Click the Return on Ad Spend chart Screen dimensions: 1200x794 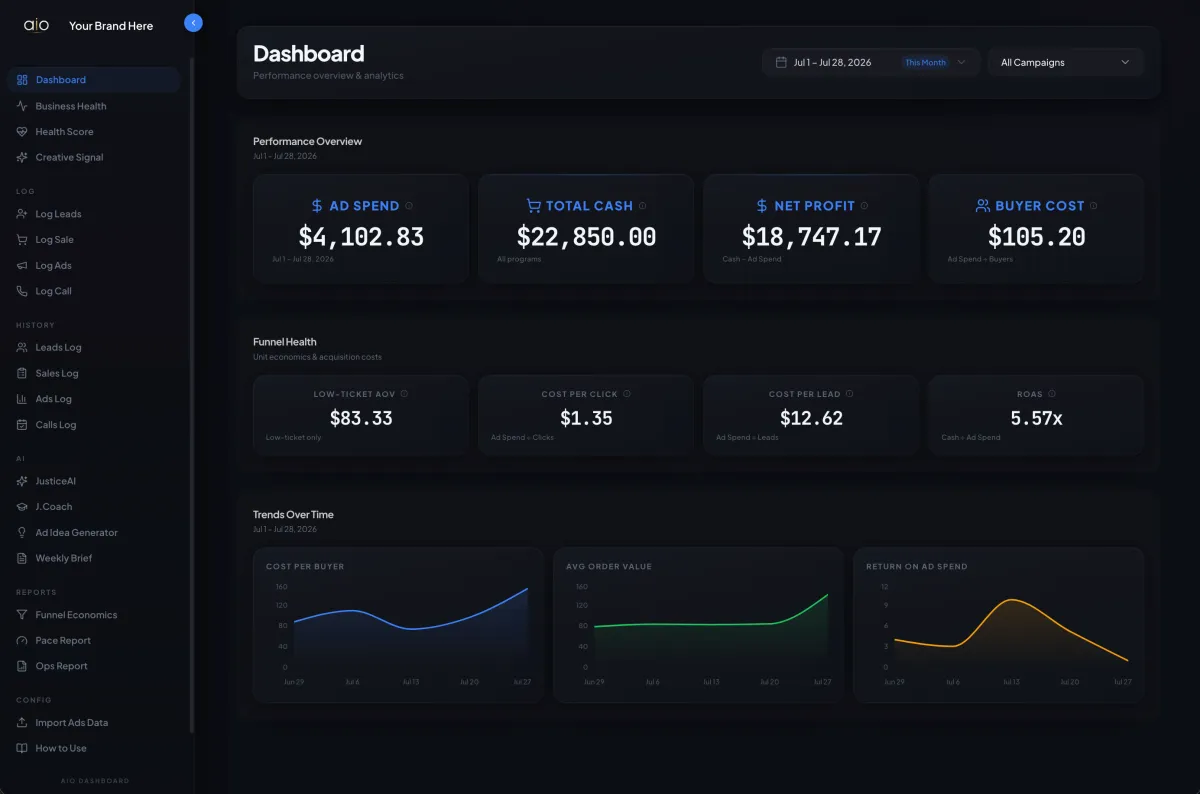coord(998,625)
